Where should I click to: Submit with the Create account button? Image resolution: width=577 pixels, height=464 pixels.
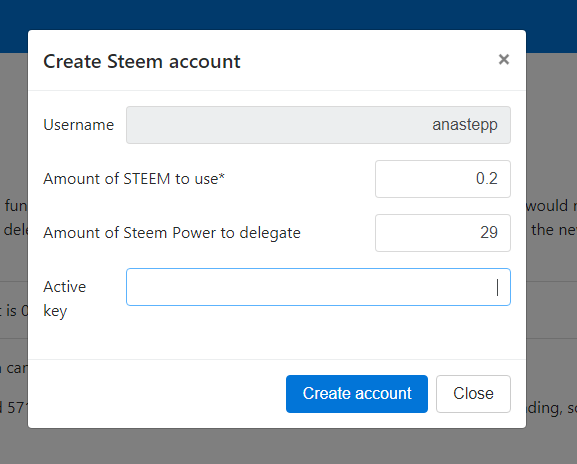357,394
